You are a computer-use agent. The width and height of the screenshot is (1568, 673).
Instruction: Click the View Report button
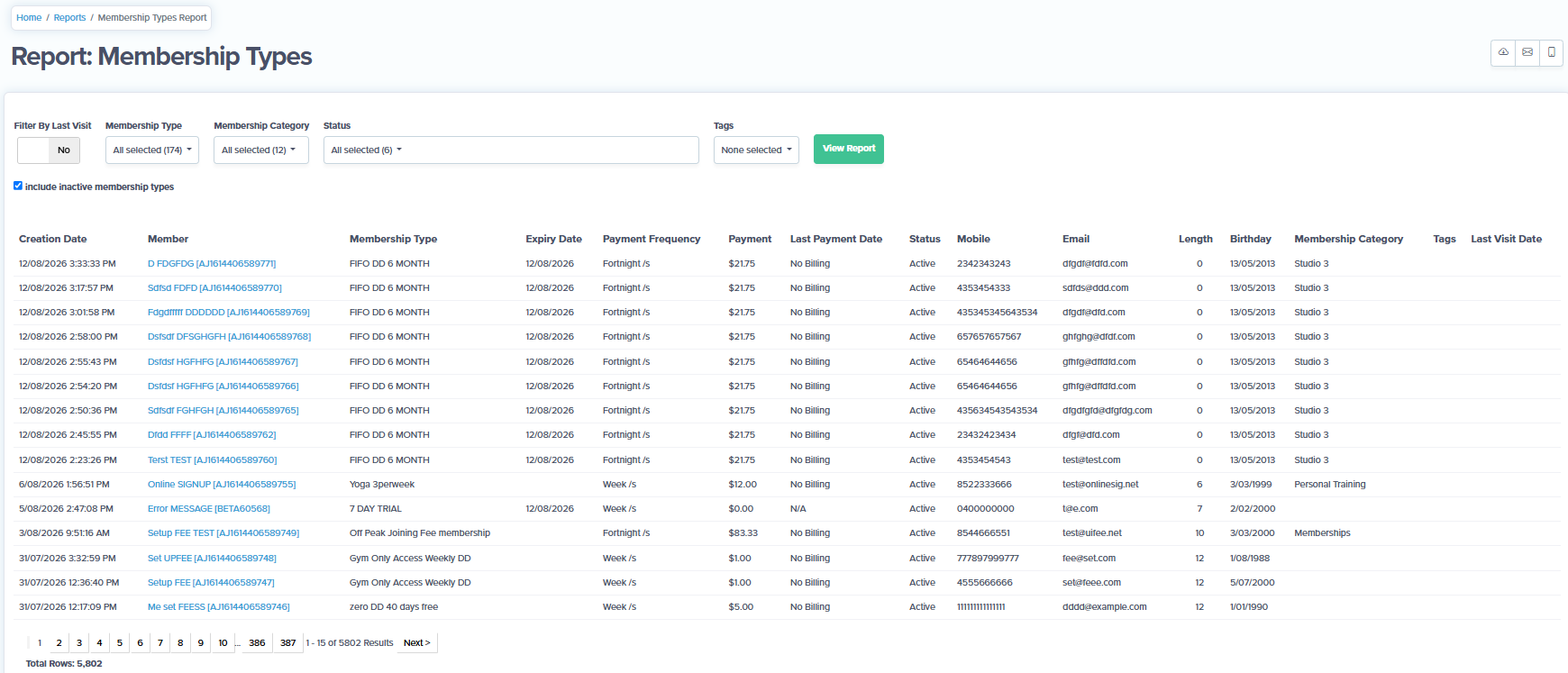[x=849, y=149]
